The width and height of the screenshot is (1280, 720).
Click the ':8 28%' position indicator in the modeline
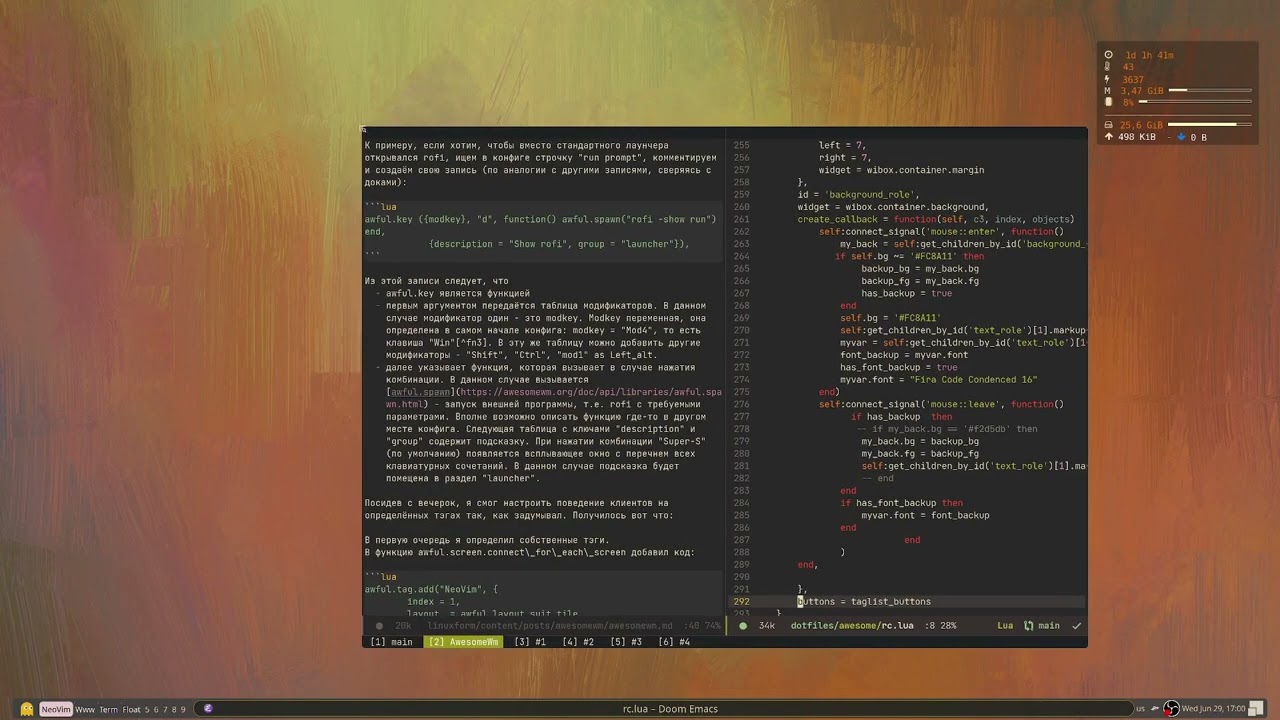pos(941,626)
